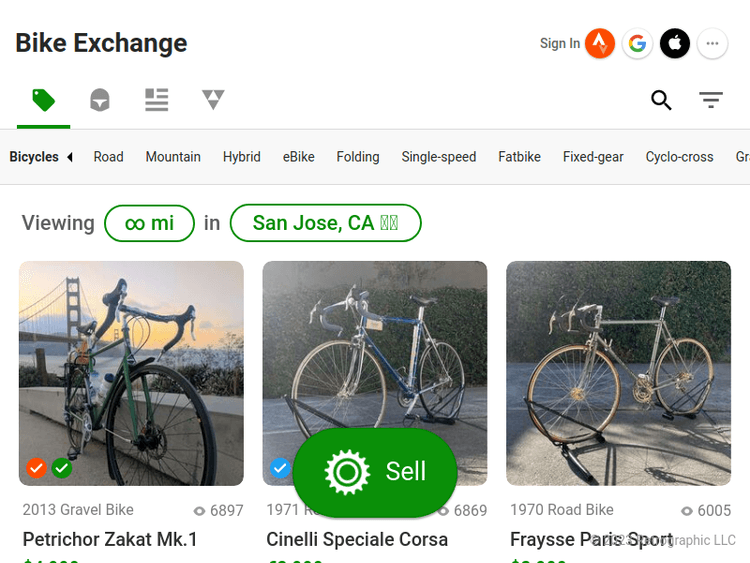Open more sign-in options ellipsis
750x563 pixels.
point(712,43)
